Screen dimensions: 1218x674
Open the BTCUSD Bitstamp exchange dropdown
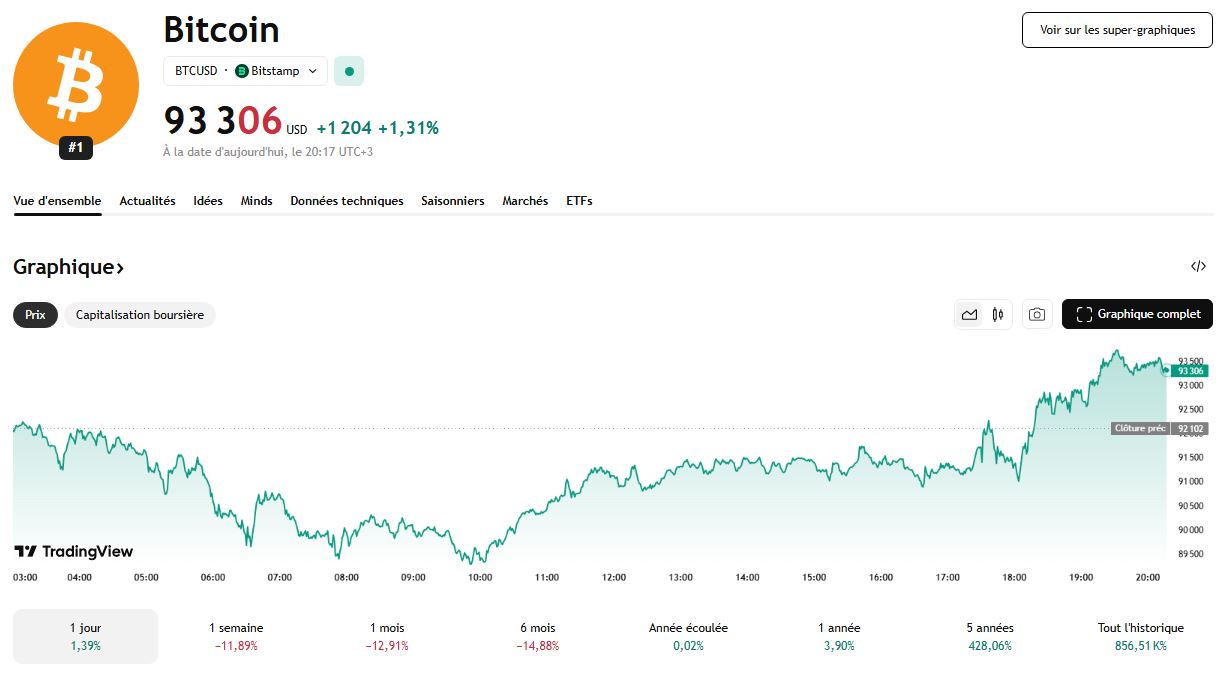(x=245, y=71)
